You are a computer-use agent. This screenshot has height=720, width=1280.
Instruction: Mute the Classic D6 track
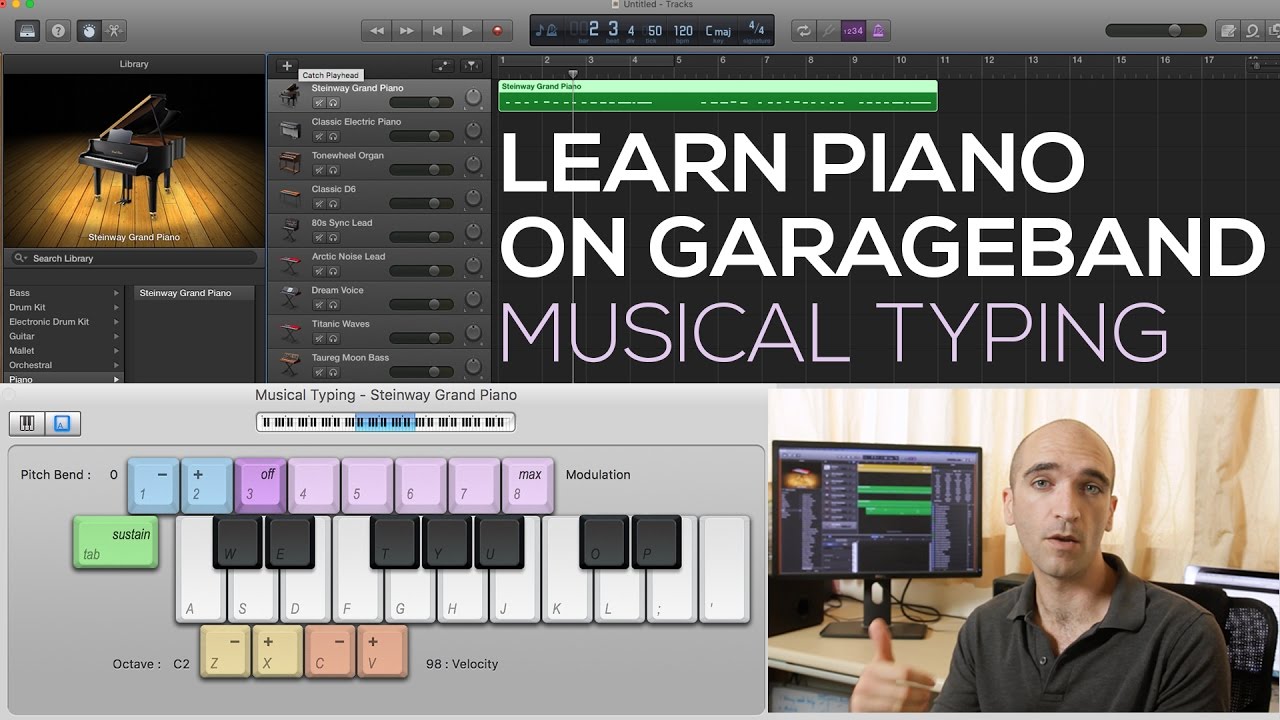tap(319, 203)
